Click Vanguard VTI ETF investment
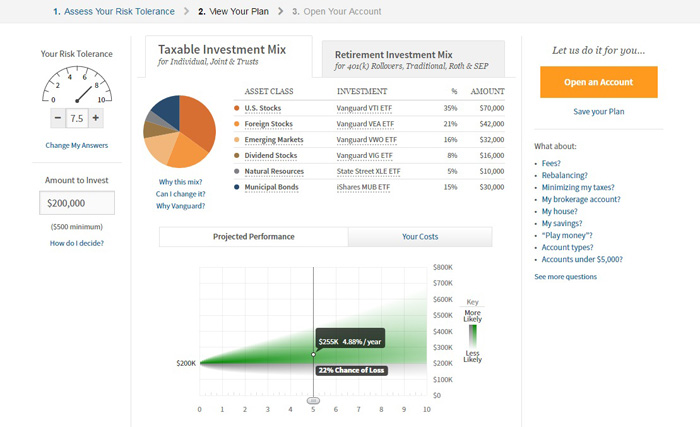 click(x=364, y=108)
